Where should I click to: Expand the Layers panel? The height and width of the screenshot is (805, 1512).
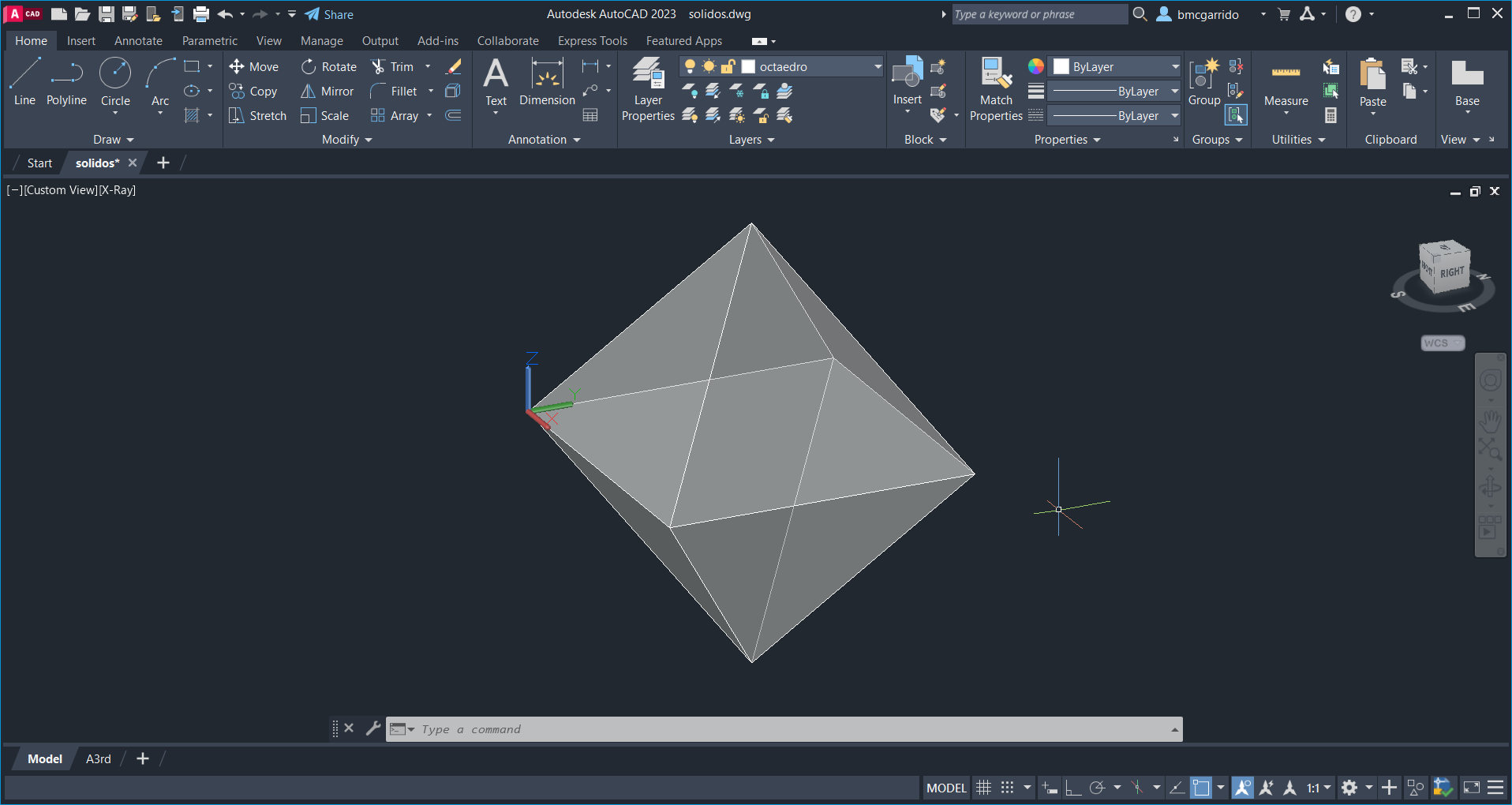click(x=752, y=140)
